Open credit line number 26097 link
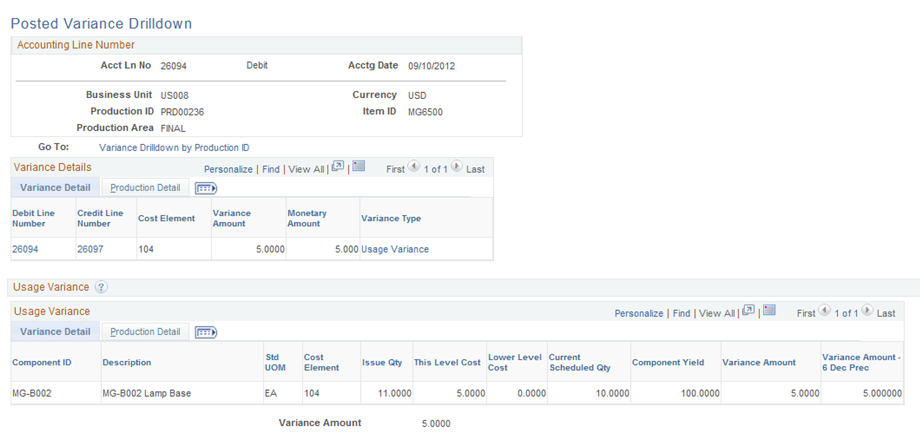Image resolution: width=920 pixels, height=444 pixels. click(90, 249)
